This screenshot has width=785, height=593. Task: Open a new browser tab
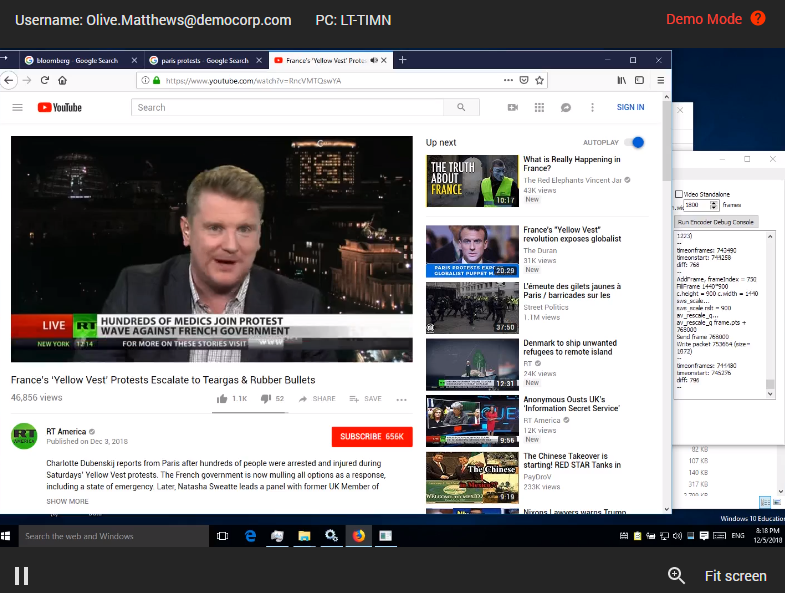[x=403, y=60]
